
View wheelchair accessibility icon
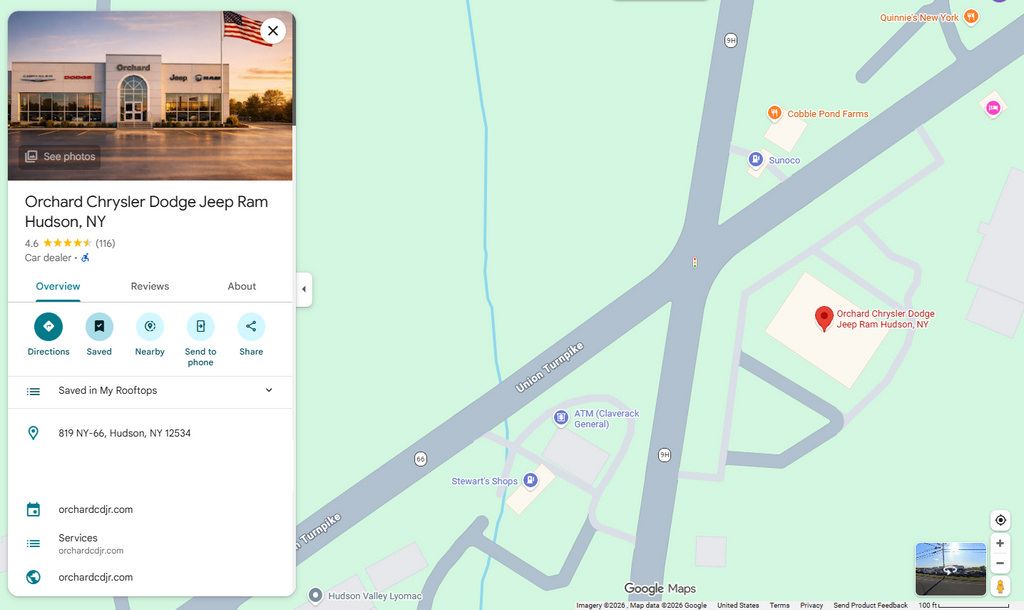(86, 258)
